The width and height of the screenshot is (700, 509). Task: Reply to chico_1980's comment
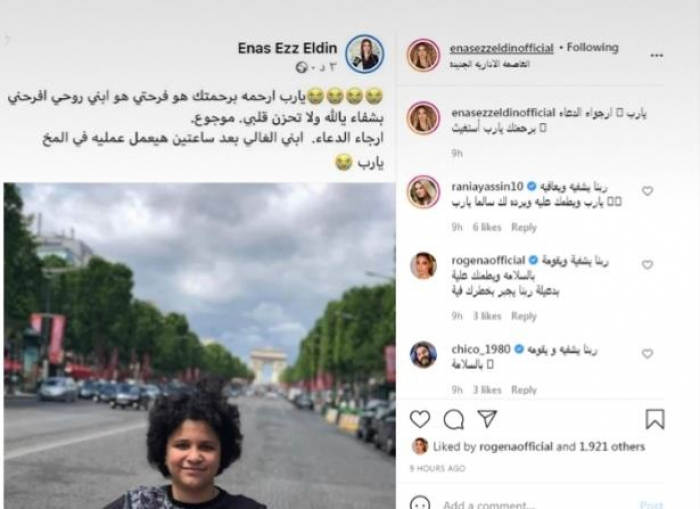pos(524,390)
